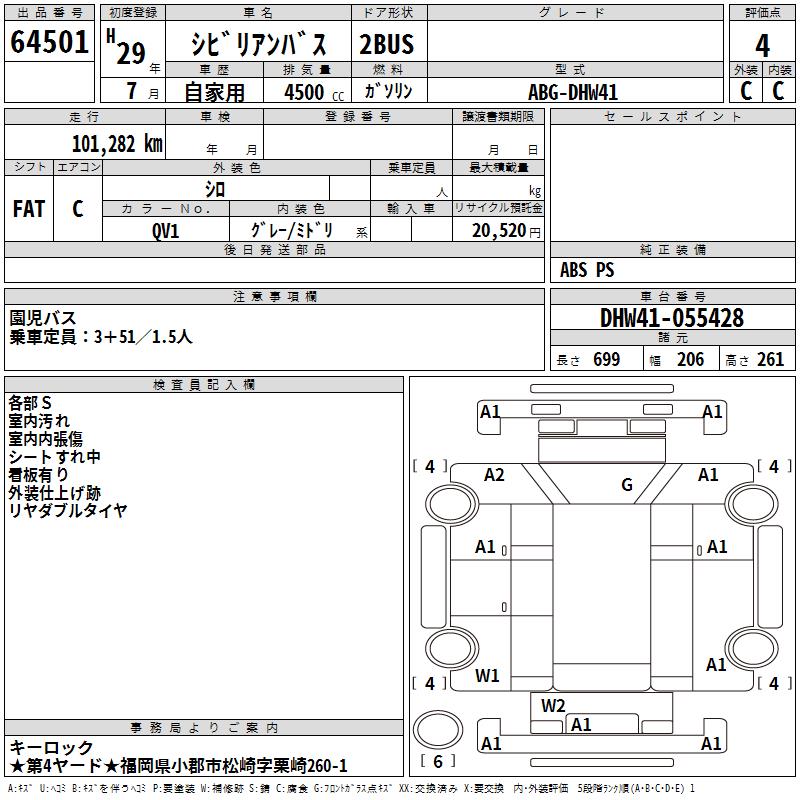Image resolution: width=800 pixels, height=800 pixels.
Task: Click the 純正装備 header
Action: [x=672, y=249]
